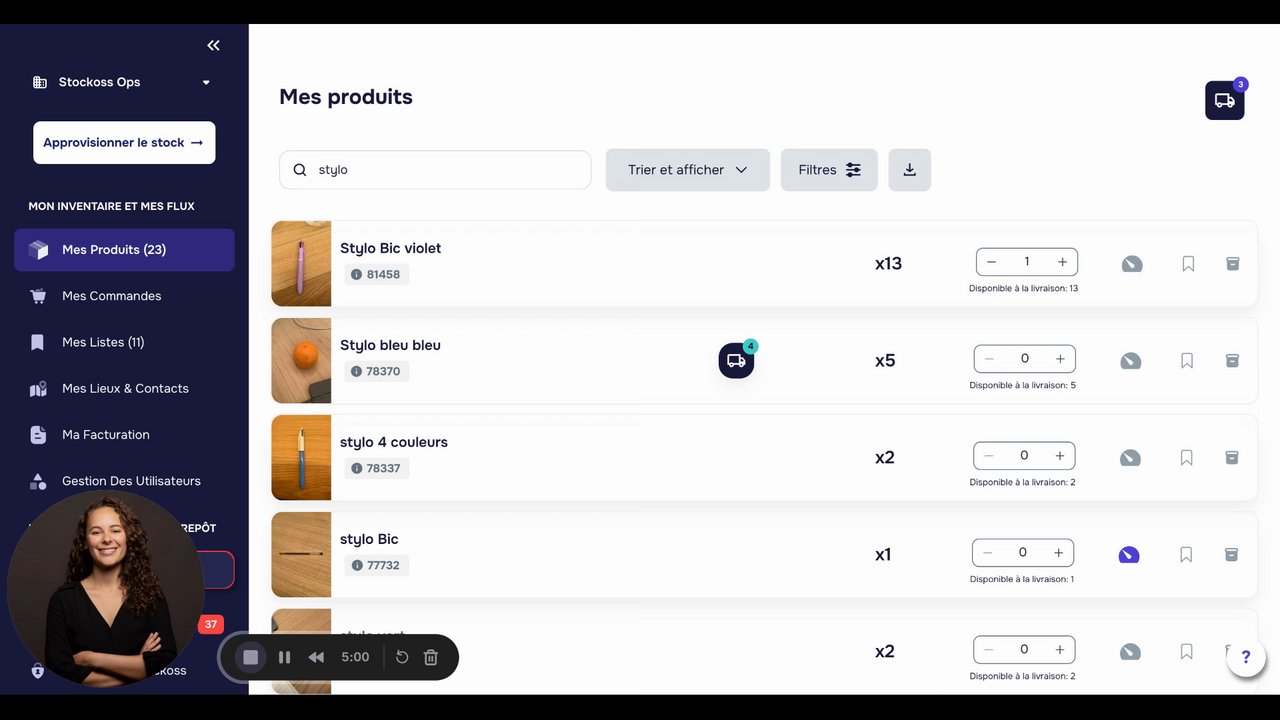Open the Stylo Bic violet thumbnail

pos(301,264)
